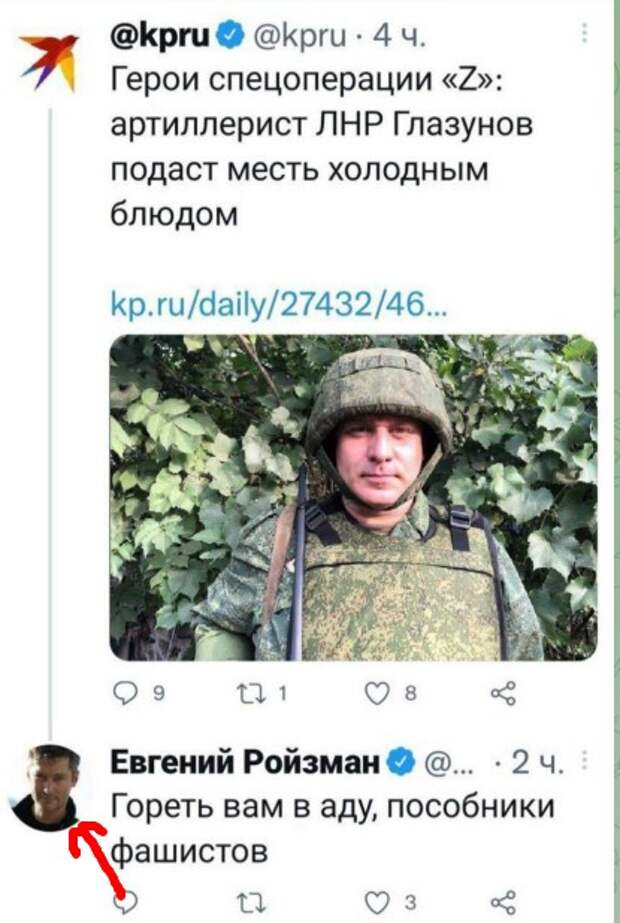Open the Komsomolskaya Pravda bird logo avatar
The height and width of the screenshot is (923, 620).
(x=48, y=61)
